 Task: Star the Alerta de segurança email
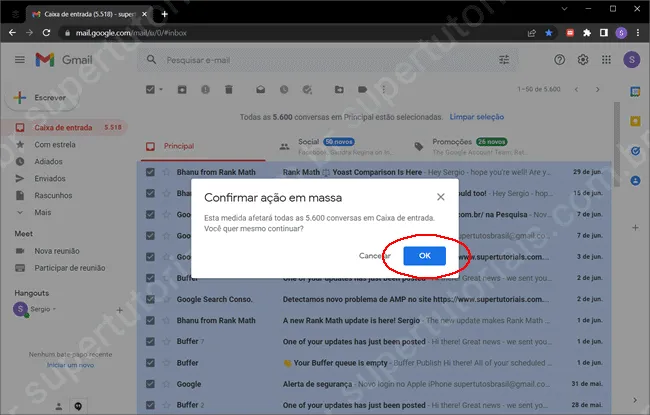[166, 384]
